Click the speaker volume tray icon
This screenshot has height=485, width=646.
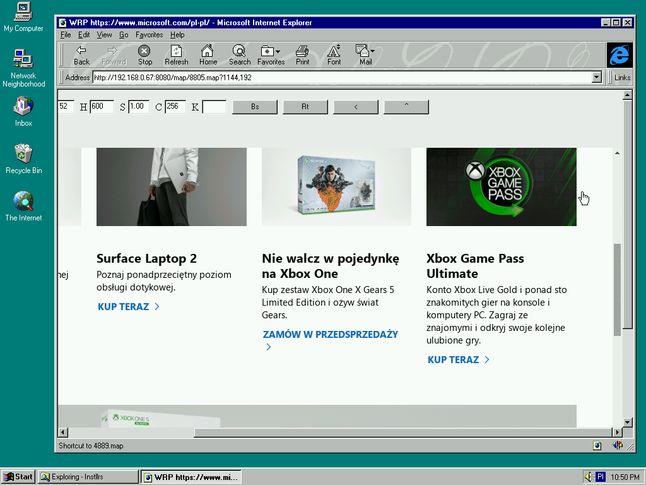588,477
